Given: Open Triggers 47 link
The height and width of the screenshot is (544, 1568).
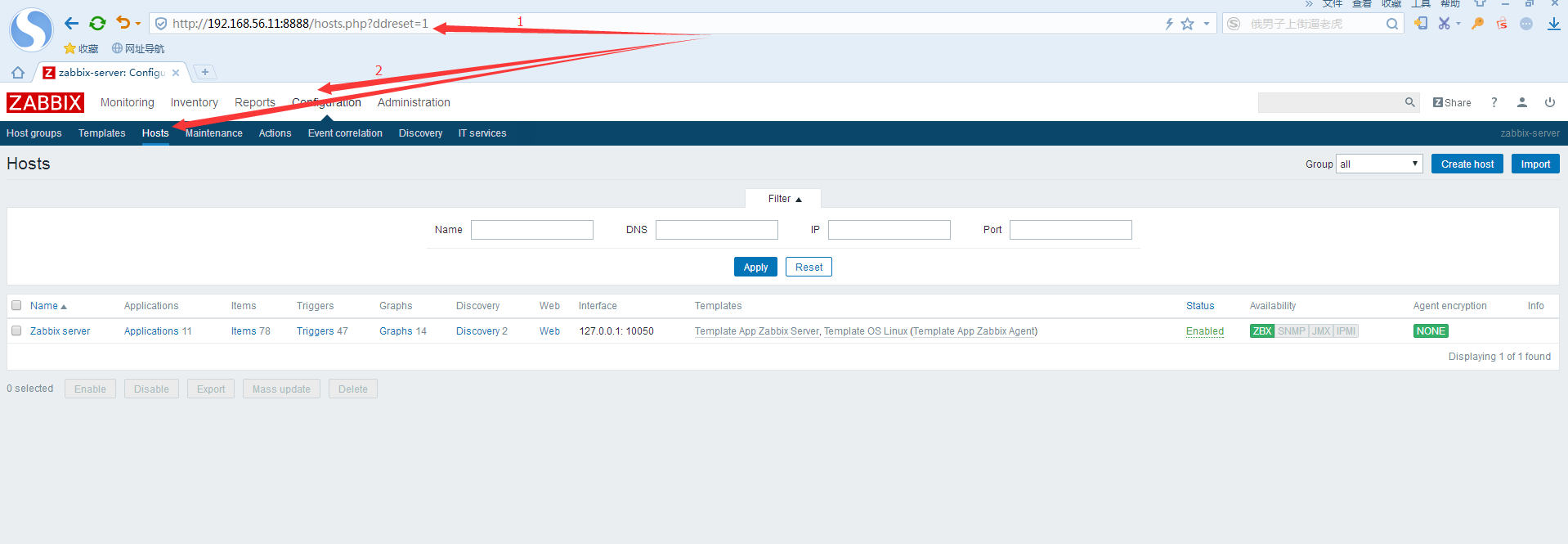Looking at the screenshot, I should (x=315, y=331).
